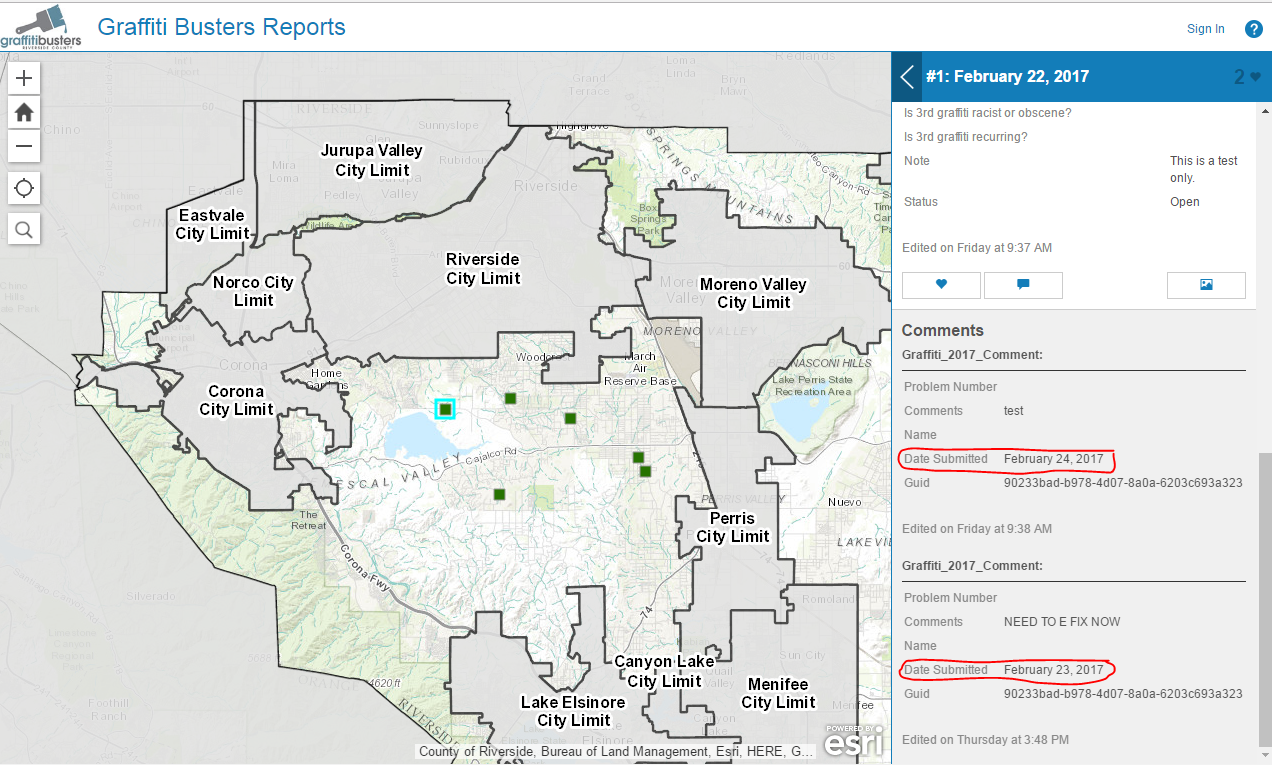
Task: Click the Canyon Lake City Limit label
Action: click(664, 671)
